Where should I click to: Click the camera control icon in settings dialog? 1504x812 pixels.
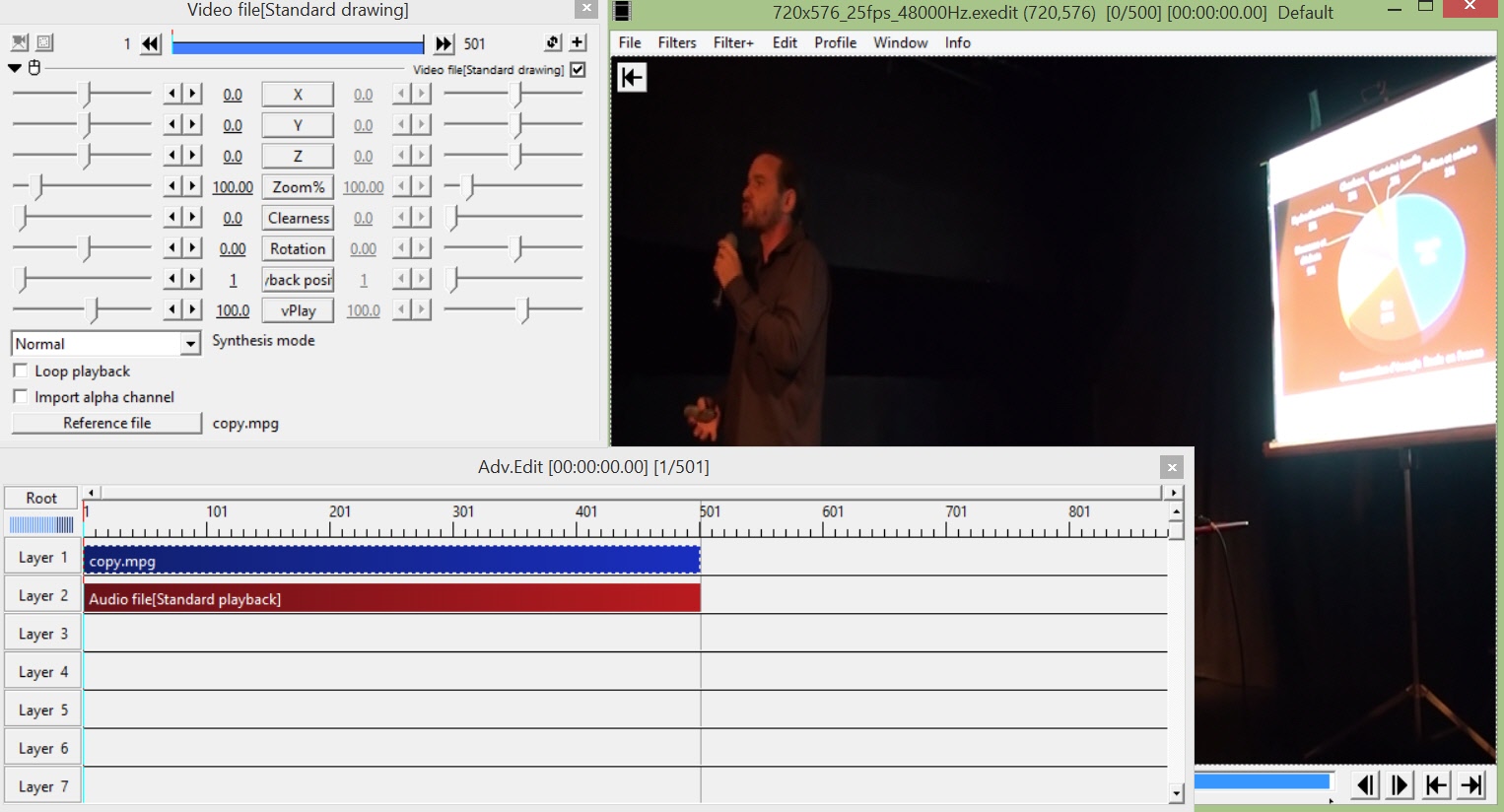click(x=20, y=43)
